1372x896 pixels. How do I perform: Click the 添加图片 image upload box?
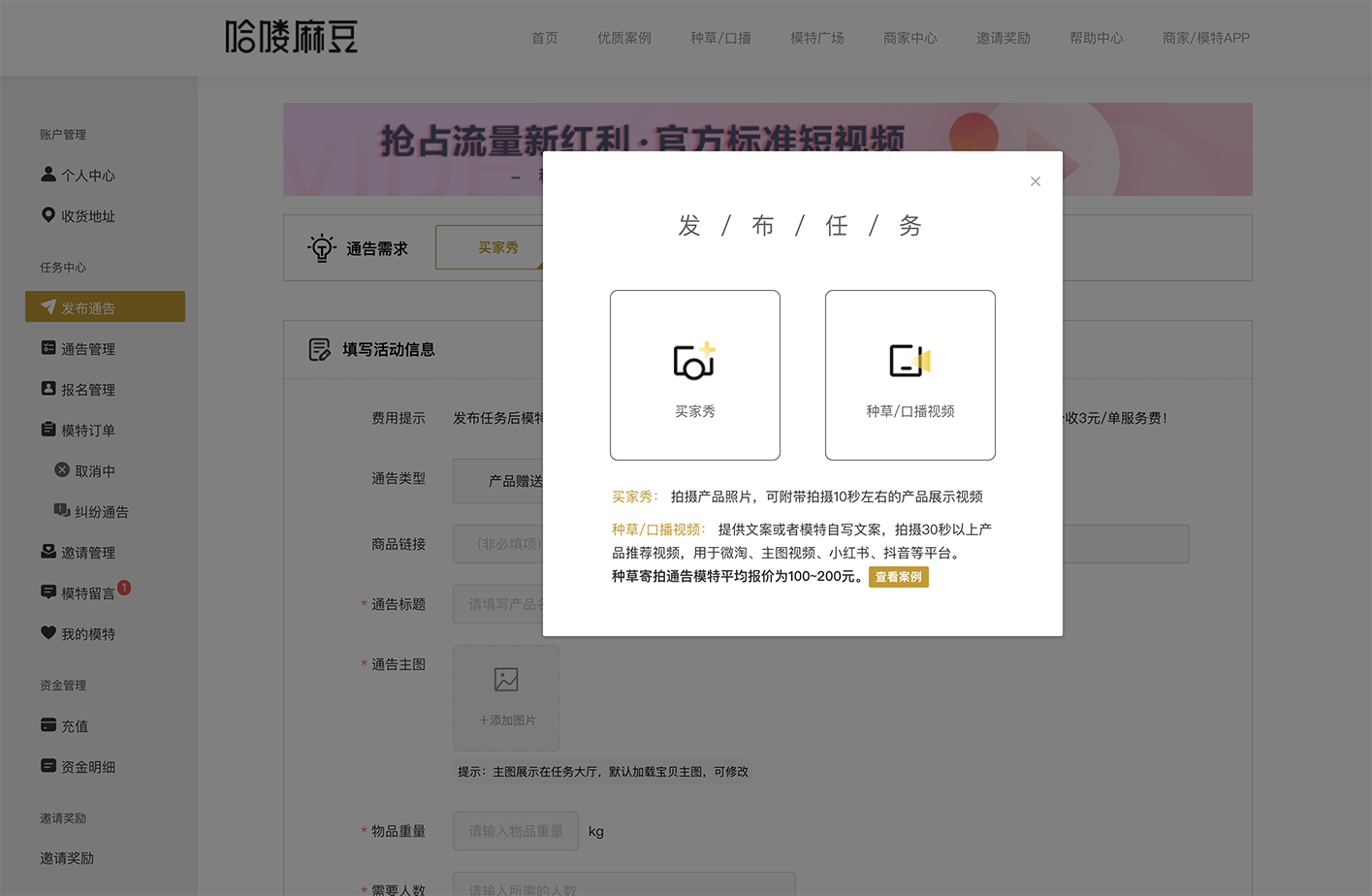point(505,697)
